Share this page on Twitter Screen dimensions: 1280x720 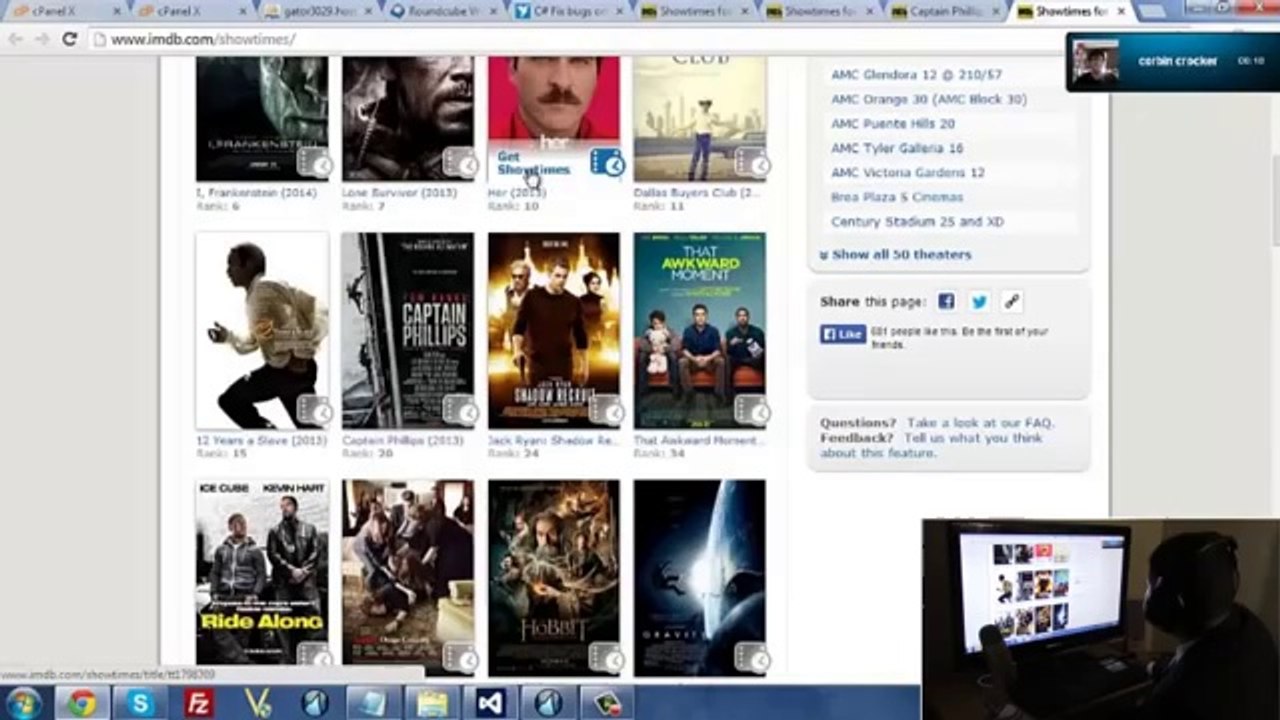tap(979, 301)
